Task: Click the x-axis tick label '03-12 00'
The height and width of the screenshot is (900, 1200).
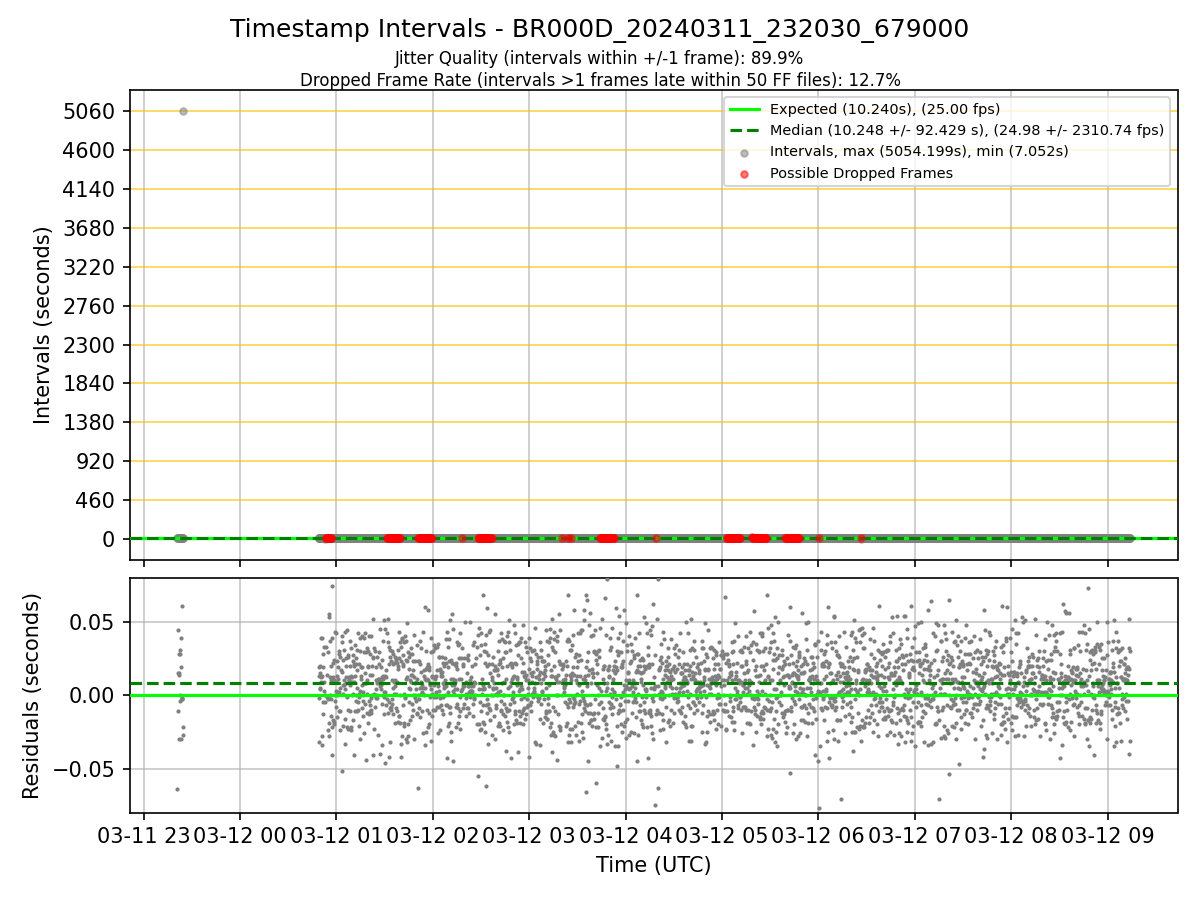Action: [x=240, y=834]
